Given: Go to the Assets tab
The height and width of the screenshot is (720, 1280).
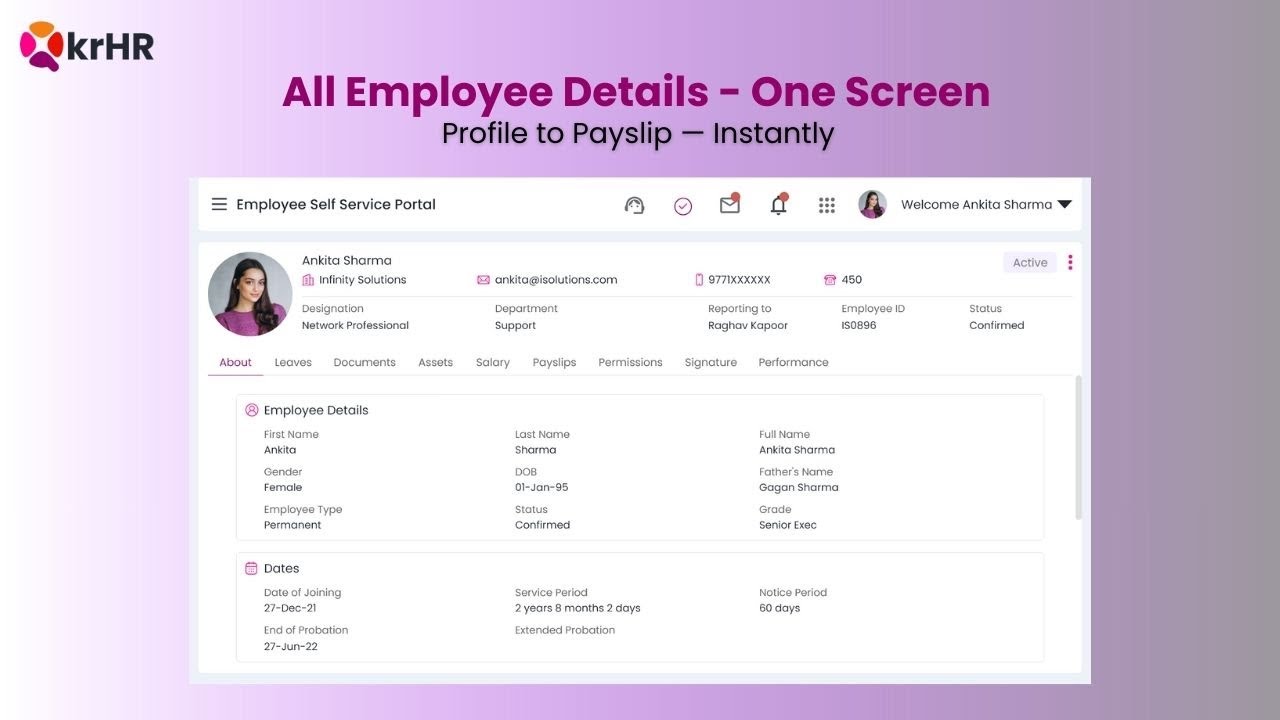Looking at the screenshot, I should 436,362.
